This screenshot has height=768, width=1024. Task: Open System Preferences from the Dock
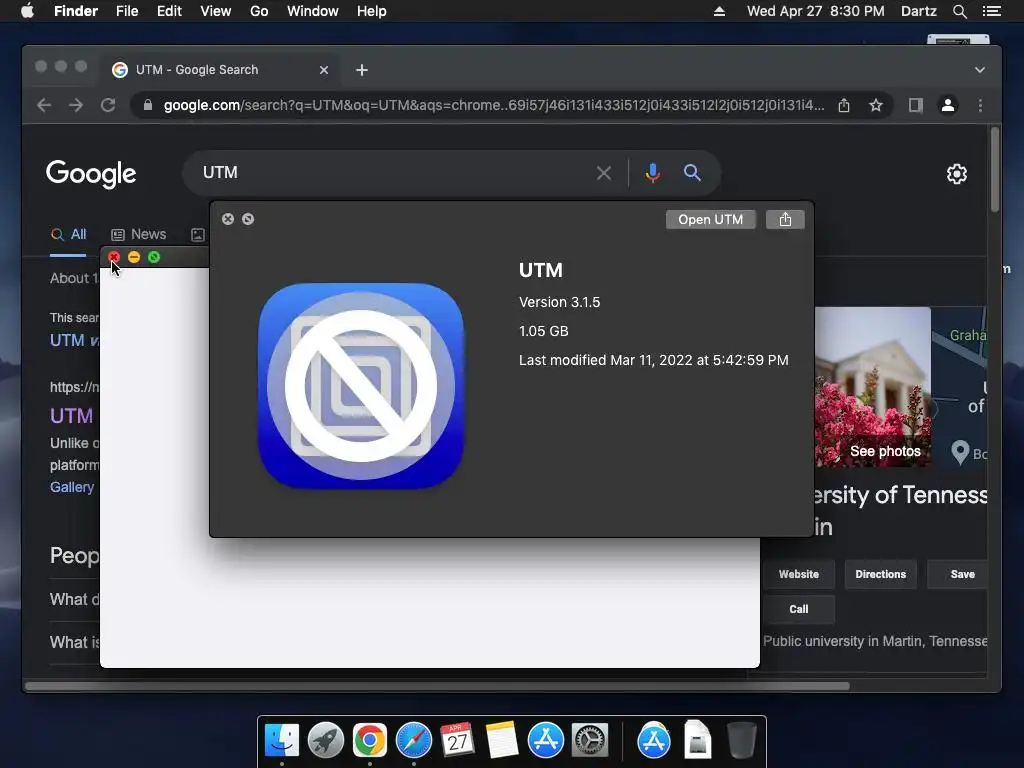coord(590,740)
